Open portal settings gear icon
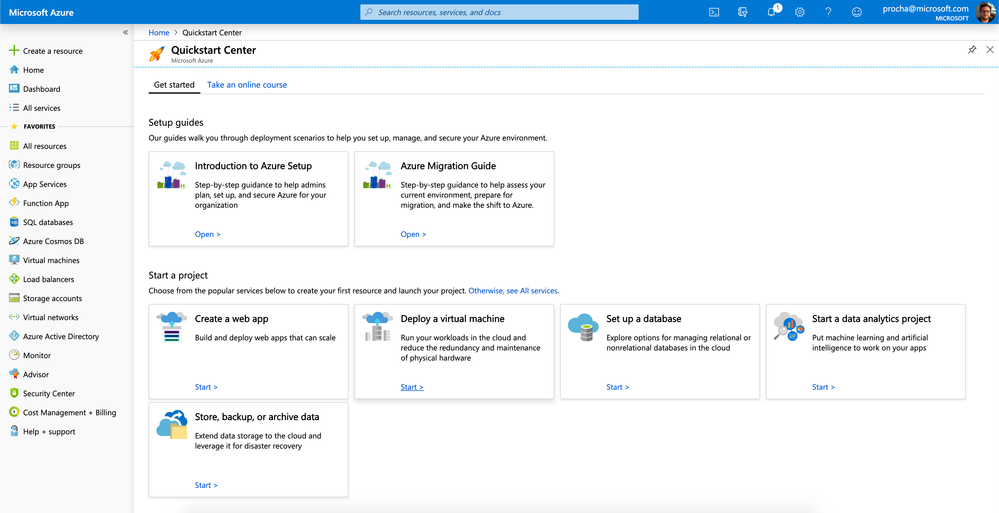Screen dimensions: 999x513 click(800, 12)
